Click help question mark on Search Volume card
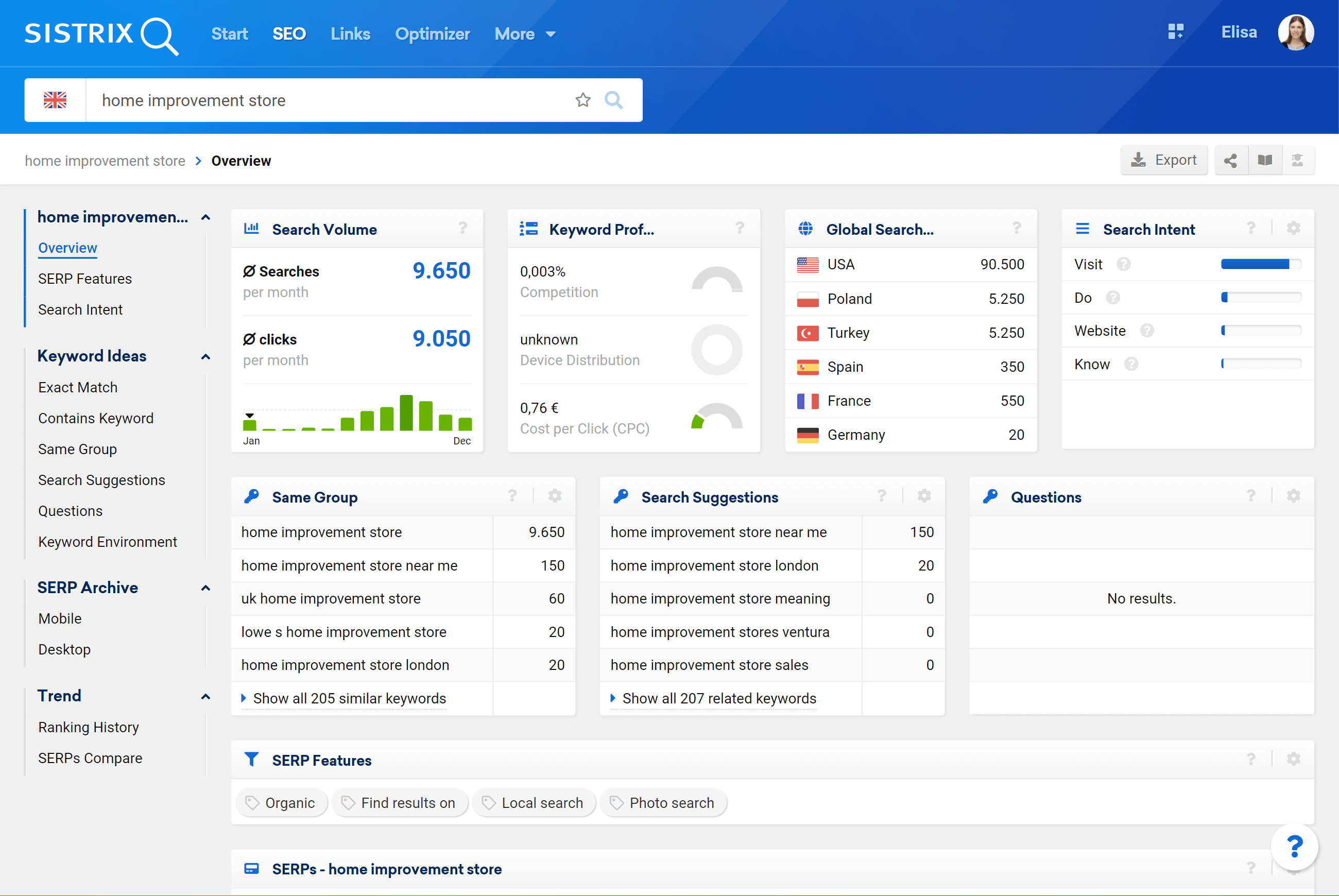Viewport: 1339px width, 896px height. pos(463,229)
